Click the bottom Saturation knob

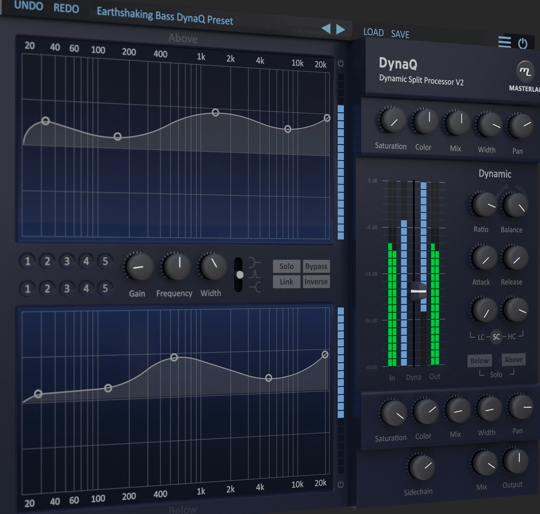(x=394, y=413)
